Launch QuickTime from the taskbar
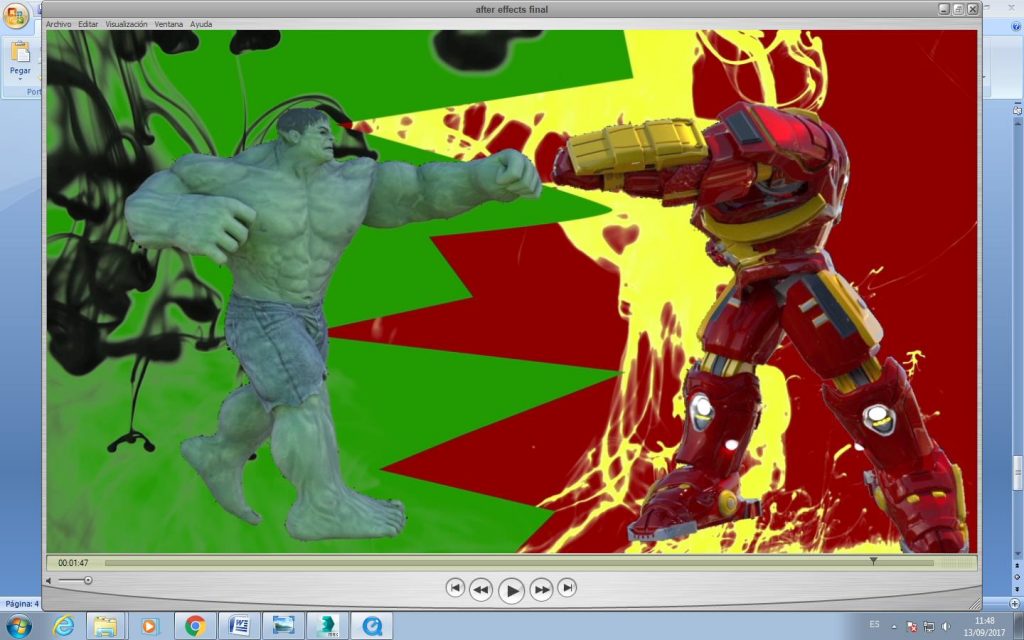Image resolution: width=1024 pixels, height=640 pixels. tap(372, 625)
